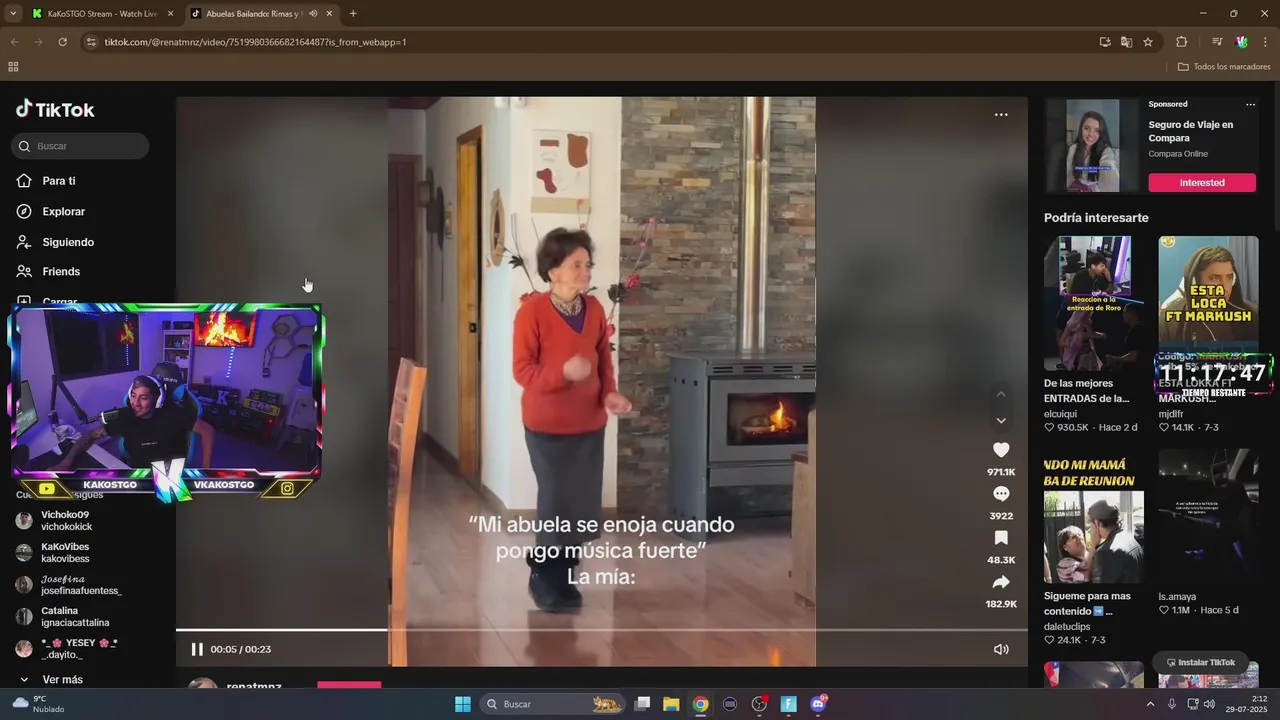Reload the page

tap(62, 42)
